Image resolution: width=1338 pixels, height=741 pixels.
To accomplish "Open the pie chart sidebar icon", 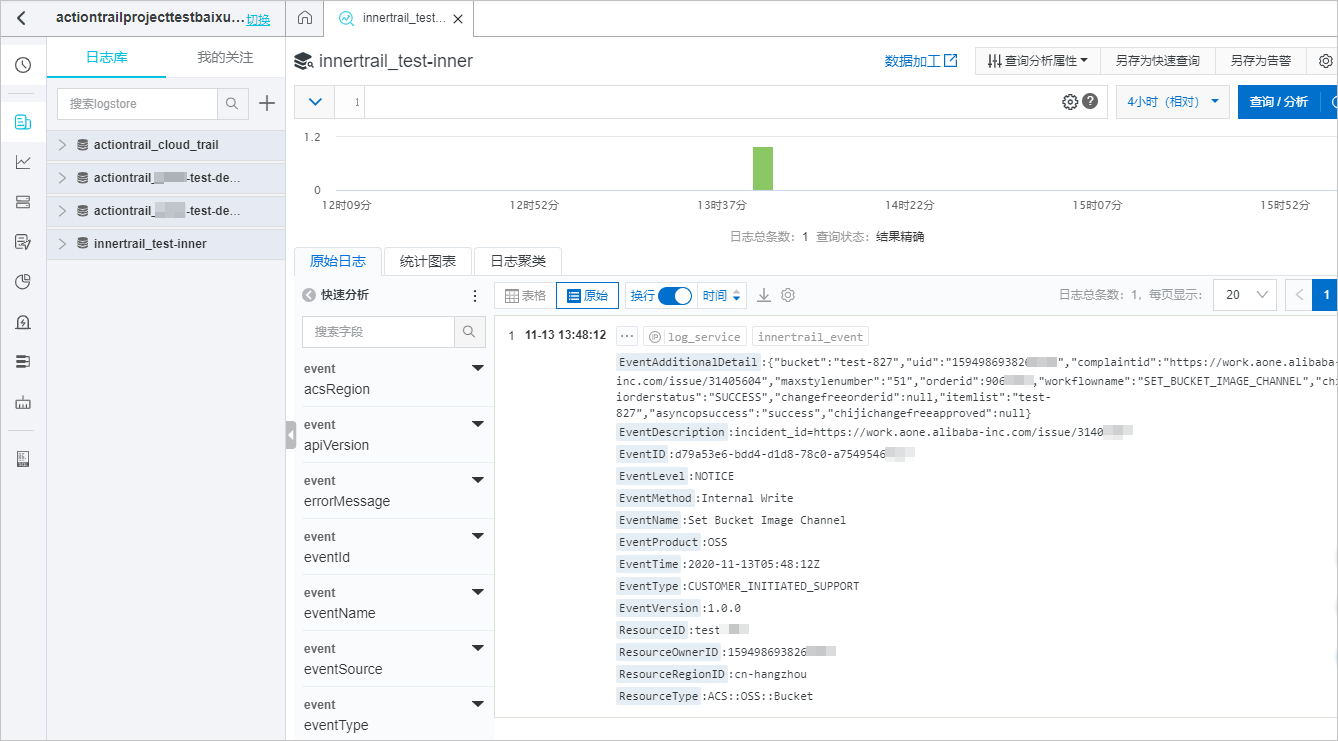I will [x=23, y=282].
